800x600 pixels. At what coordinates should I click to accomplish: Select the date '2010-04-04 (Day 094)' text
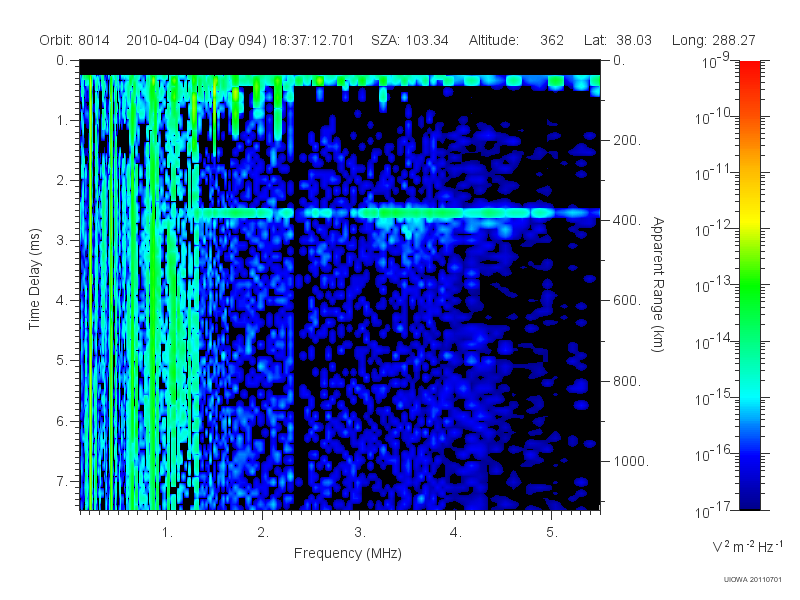196,40
